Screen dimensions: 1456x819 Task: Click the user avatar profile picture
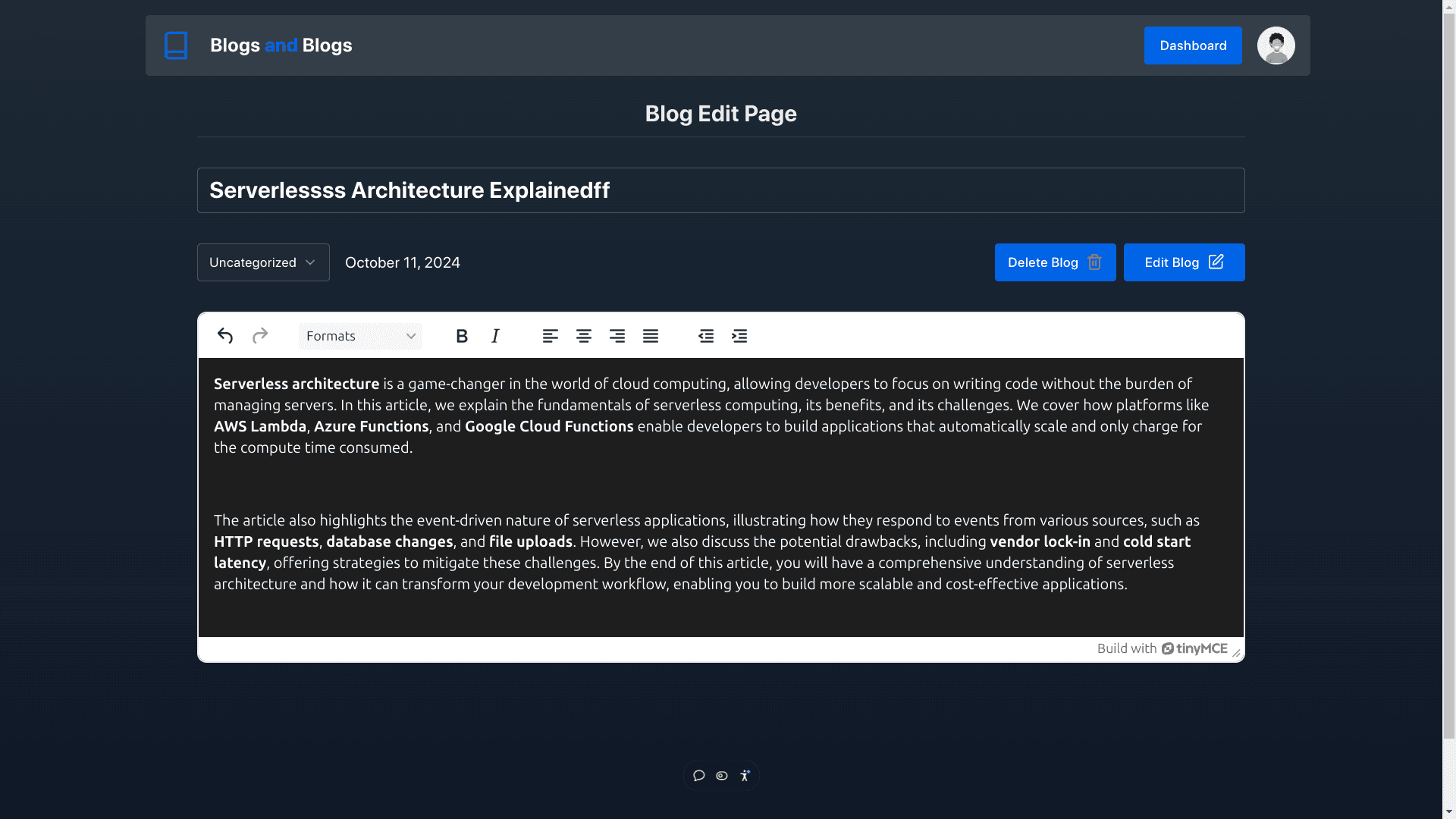(1276, 45)
